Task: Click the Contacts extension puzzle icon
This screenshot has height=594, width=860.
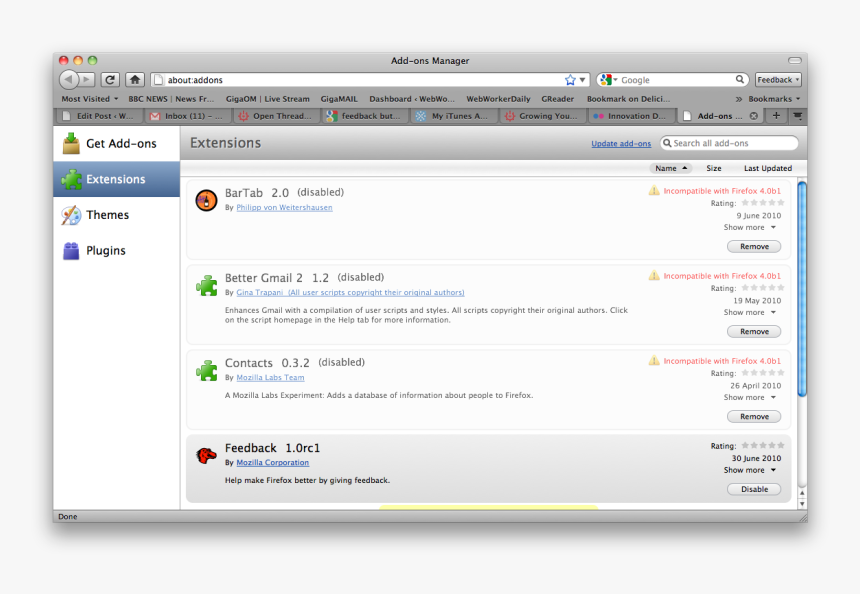Action: 207,371
